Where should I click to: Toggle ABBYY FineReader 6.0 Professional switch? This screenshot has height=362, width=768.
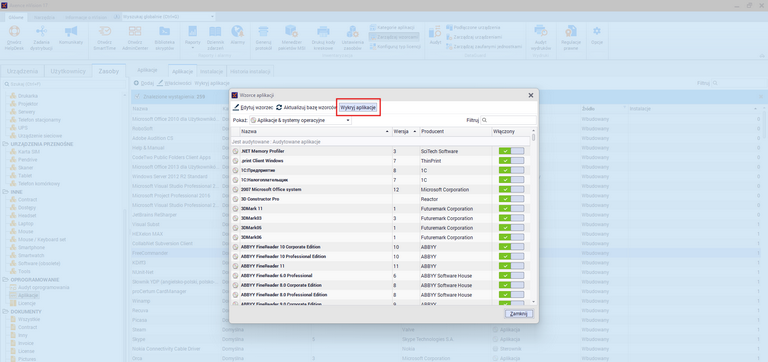pos(511,276)
